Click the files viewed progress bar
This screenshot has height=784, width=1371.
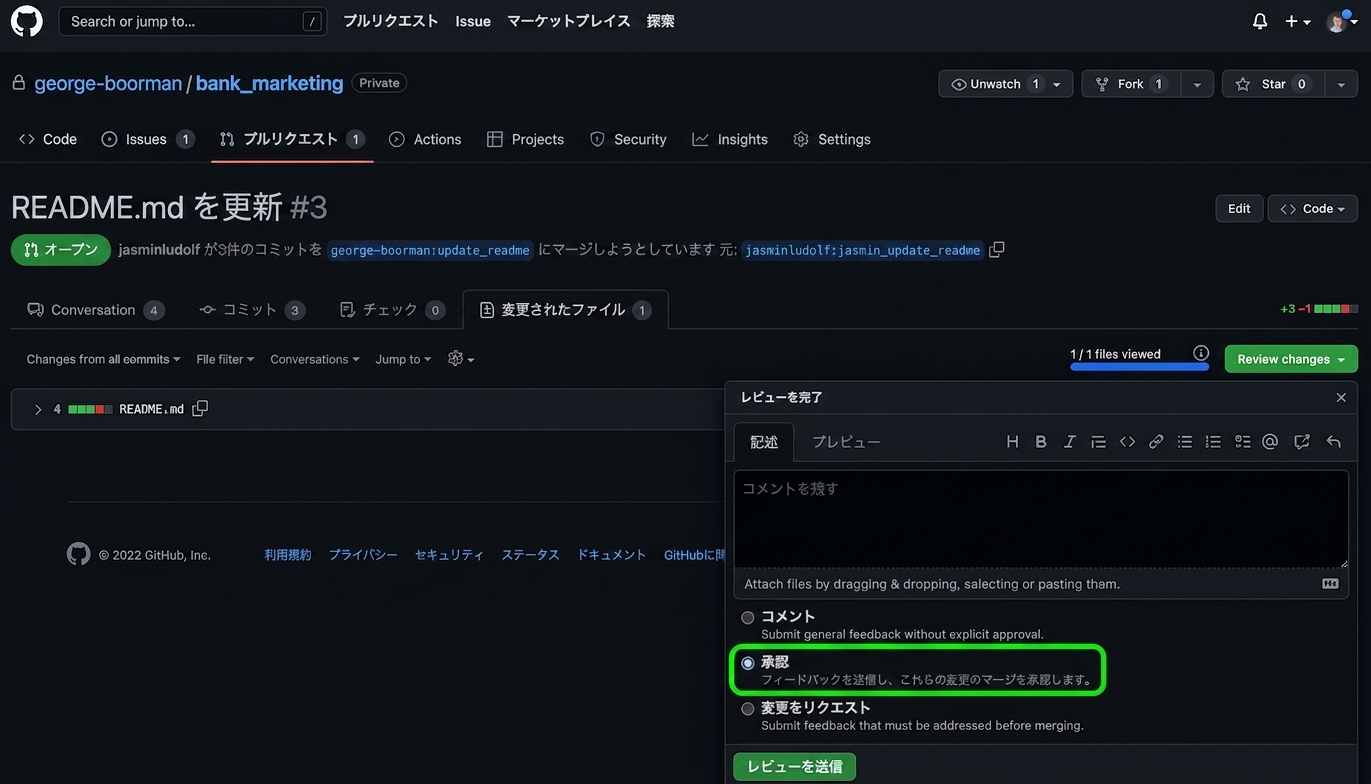tap(1139, 367)
